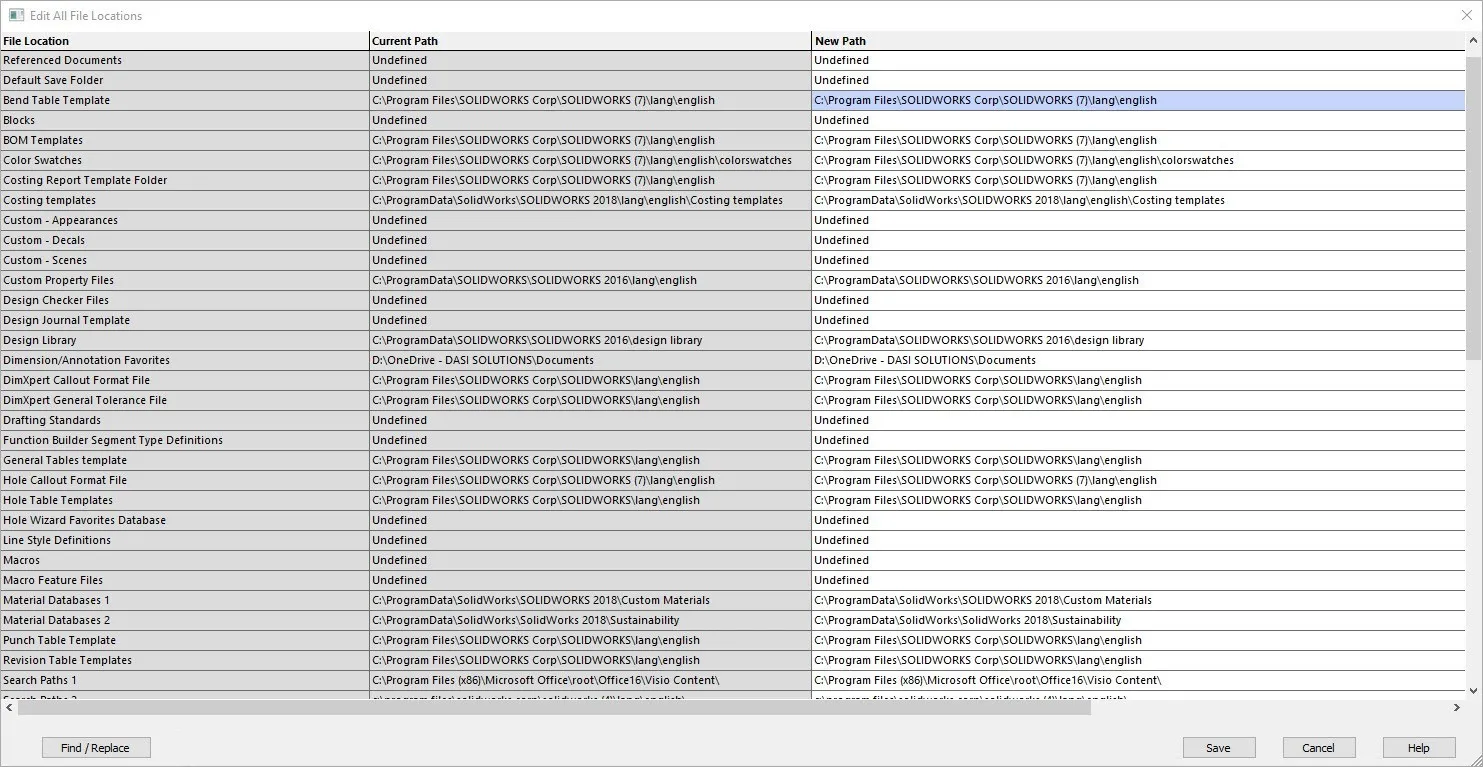
Task: Click Current Path of Custom Property Files
Action: click(x=590, y=280)
